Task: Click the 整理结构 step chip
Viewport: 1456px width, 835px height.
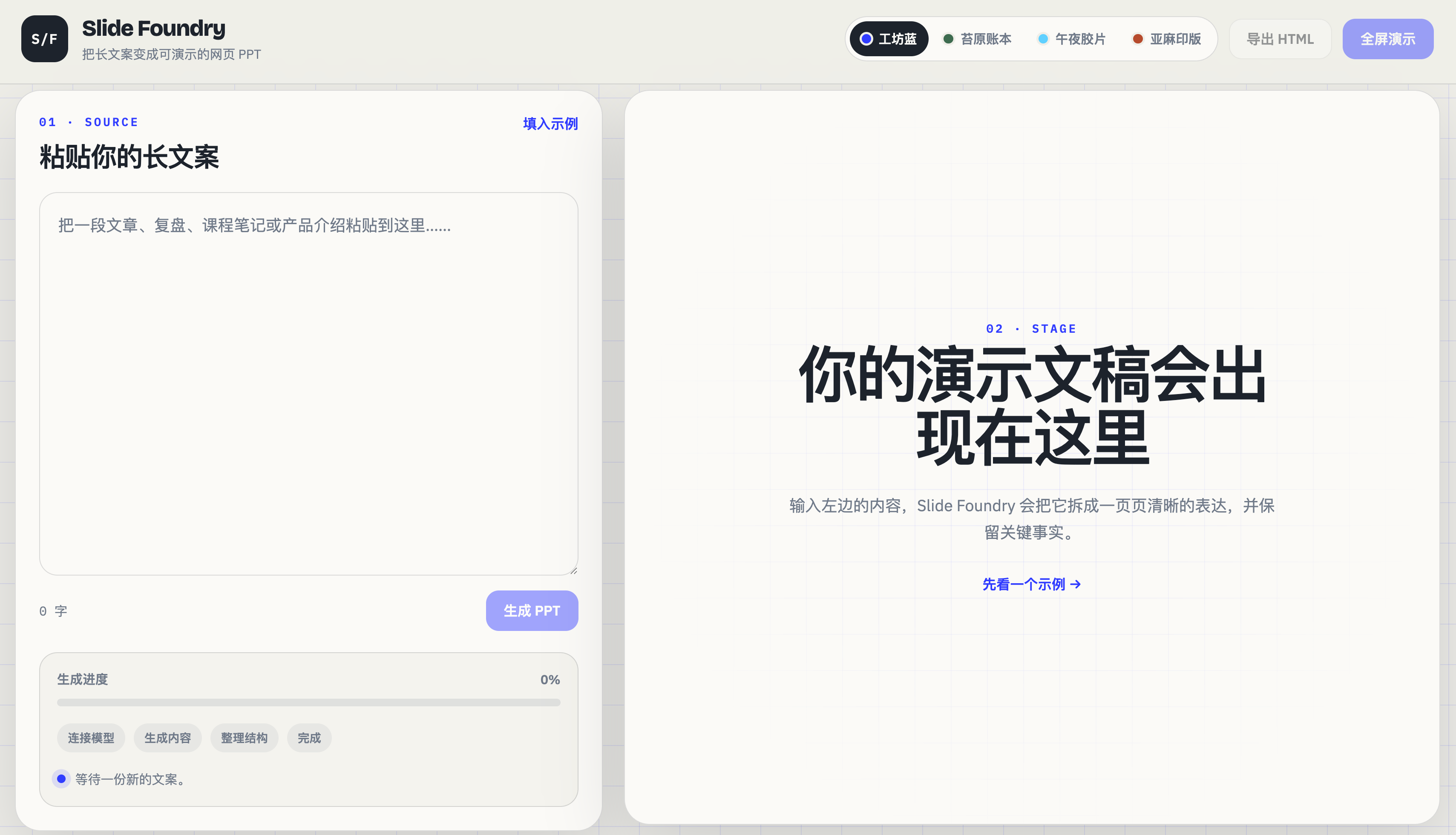Action: pos(244,738)
